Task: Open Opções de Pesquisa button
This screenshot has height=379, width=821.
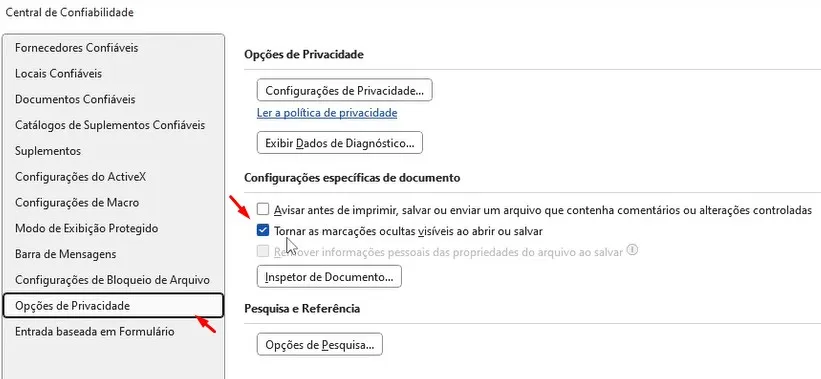Action: 320,345
